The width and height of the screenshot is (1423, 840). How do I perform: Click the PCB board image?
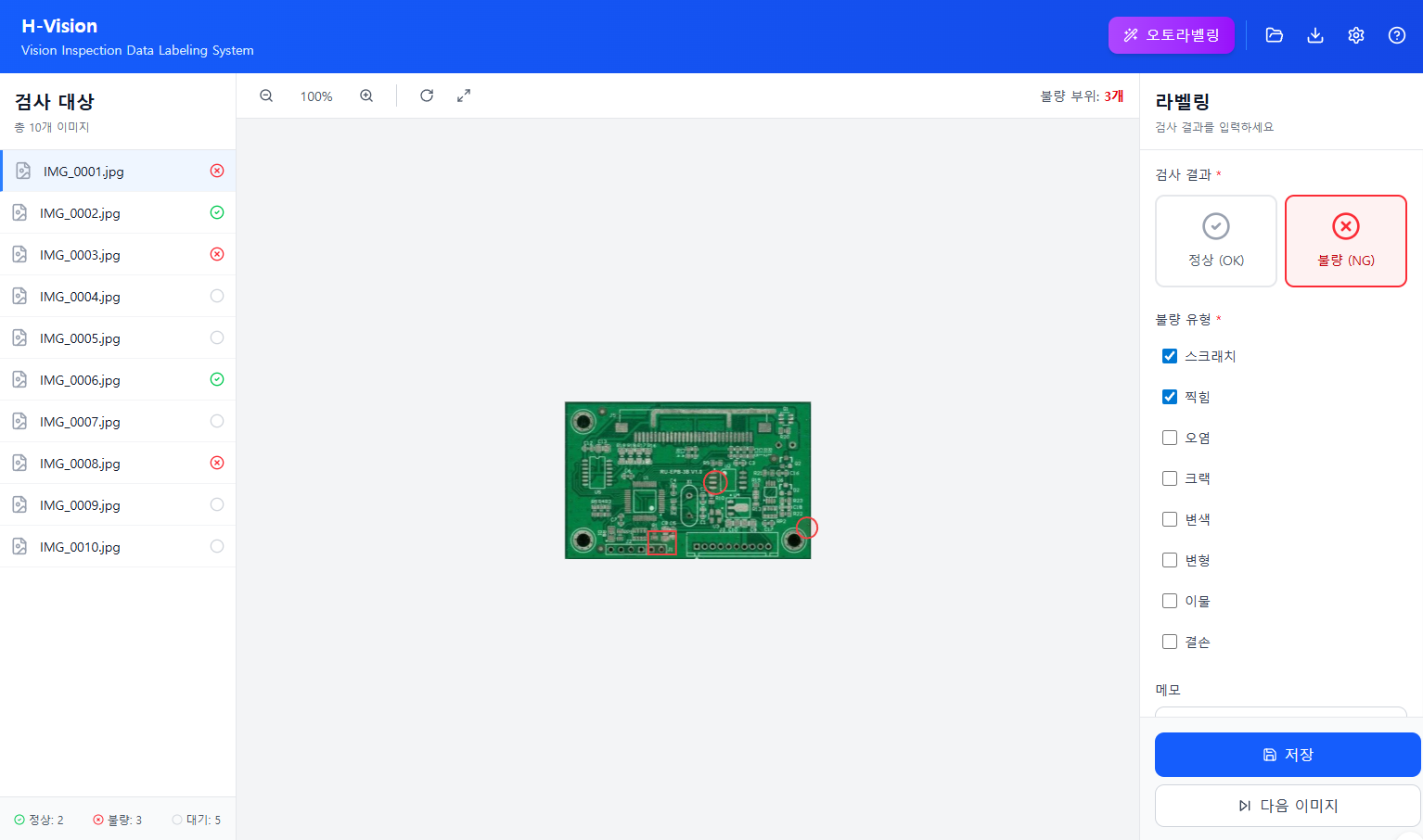(x=687, y=480)
